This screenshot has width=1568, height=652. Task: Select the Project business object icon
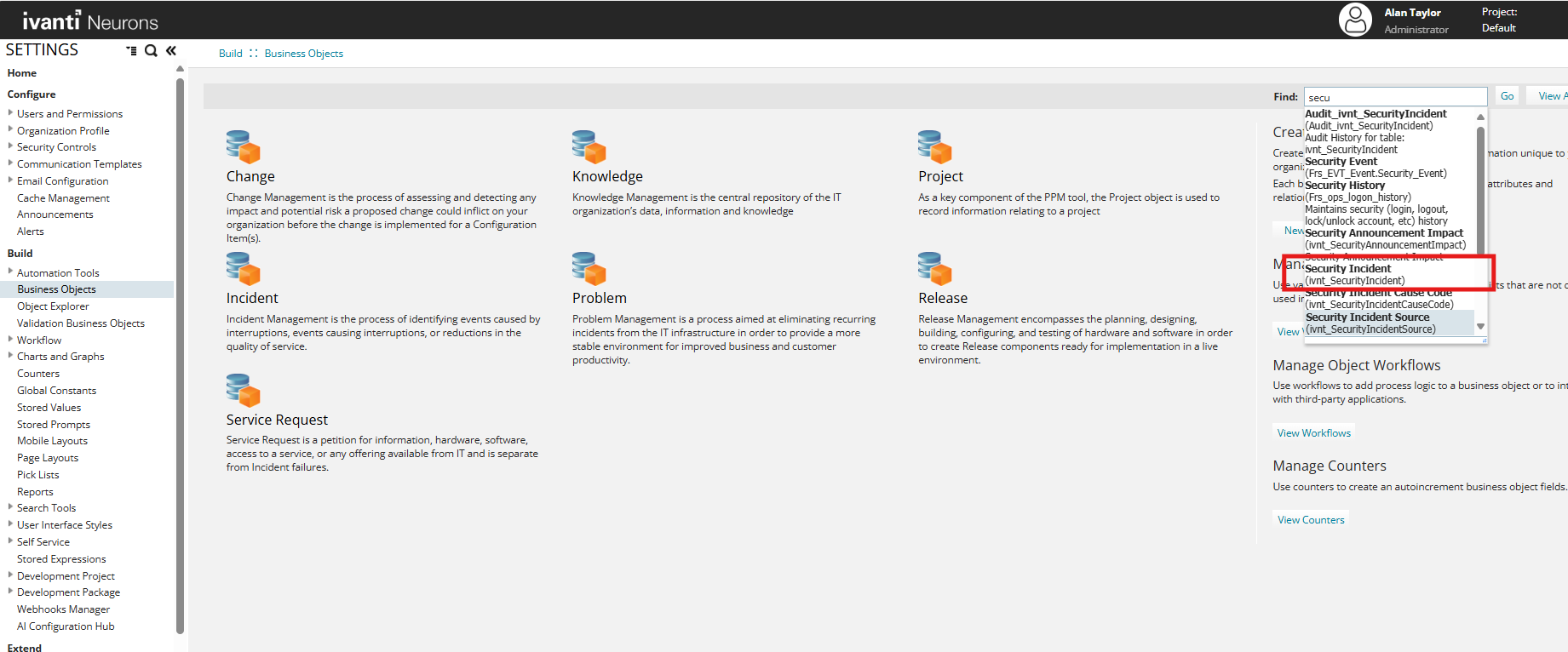tap(934, 146)
